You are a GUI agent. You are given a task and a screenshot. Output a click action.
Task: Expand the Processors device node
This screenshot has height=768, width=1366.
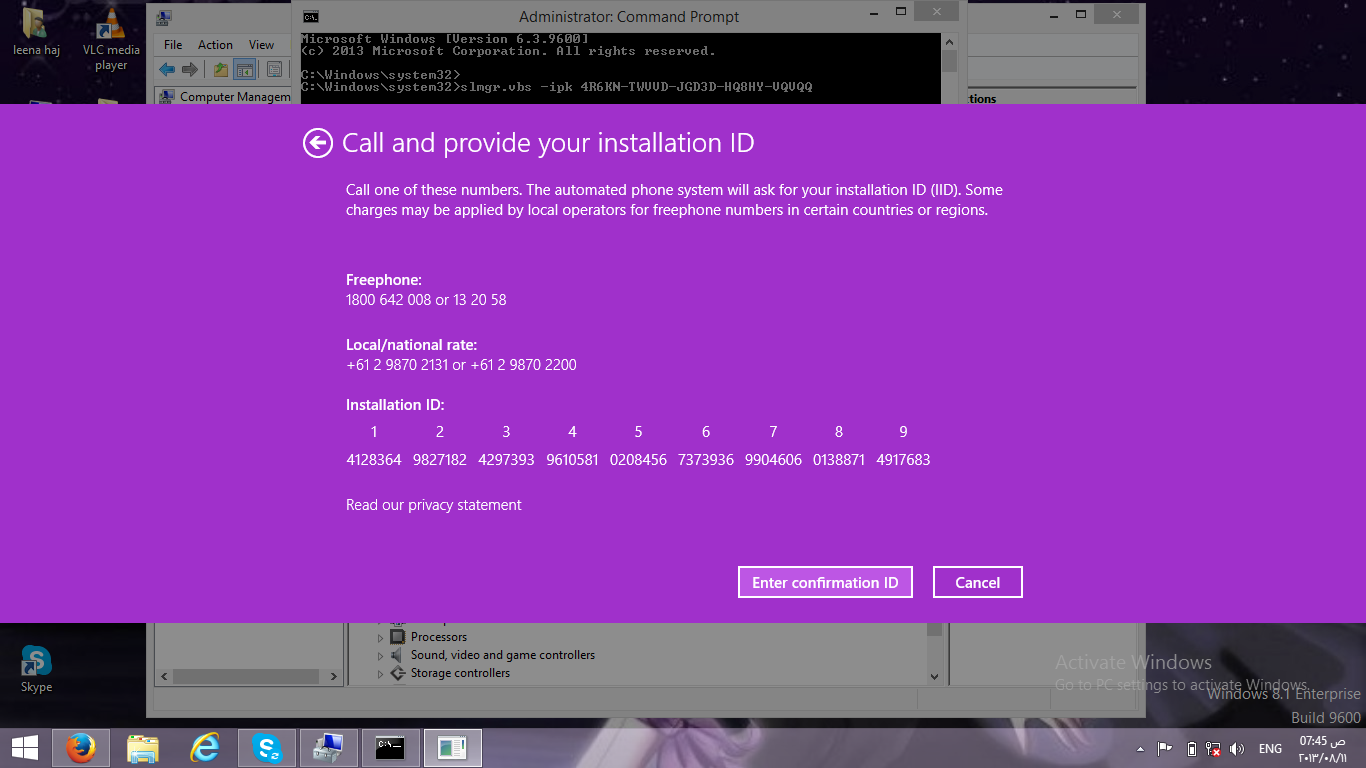[x=380, y=637]
